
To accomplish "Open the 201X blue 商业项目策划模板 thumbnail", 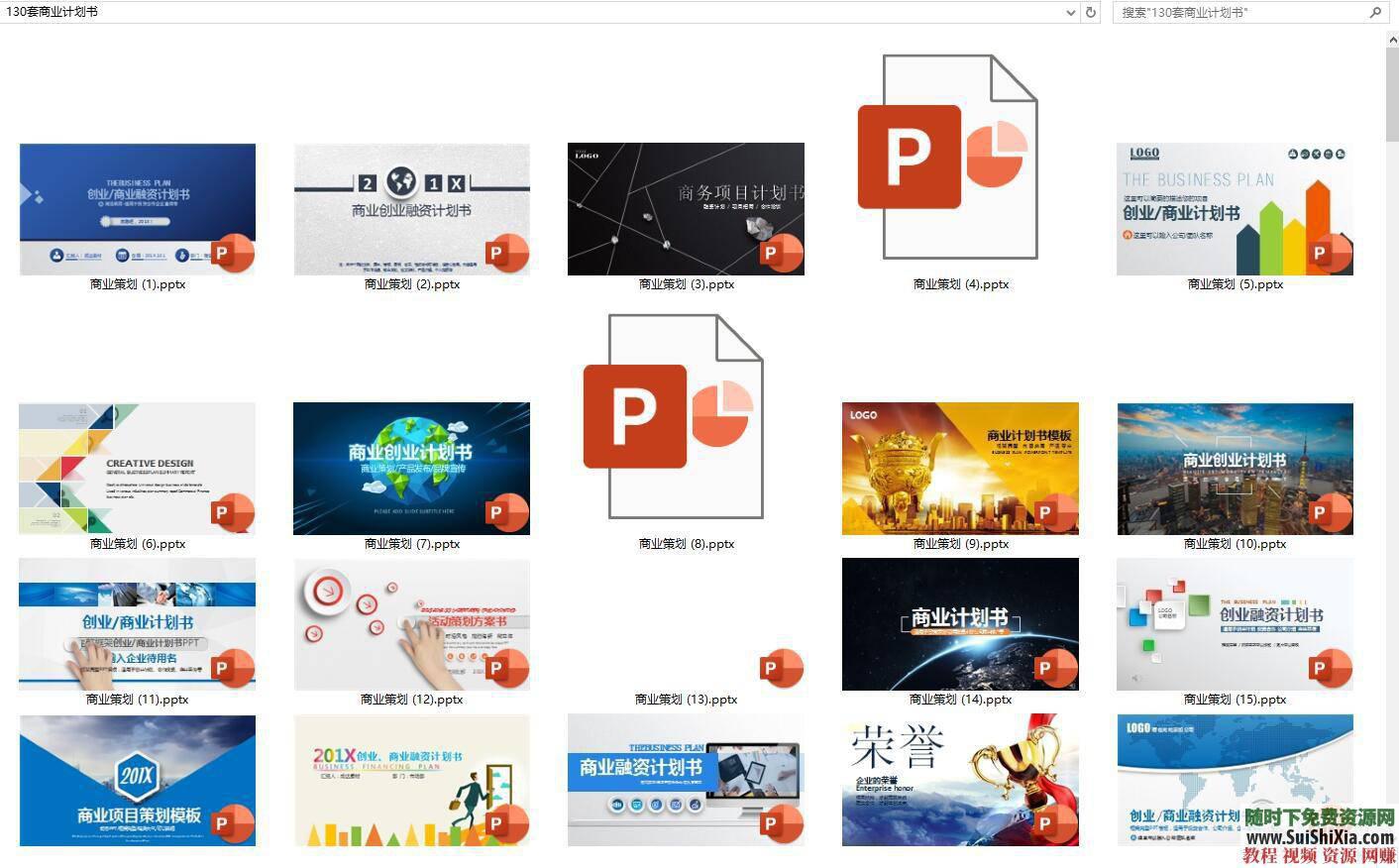I will tap(136, 780).
